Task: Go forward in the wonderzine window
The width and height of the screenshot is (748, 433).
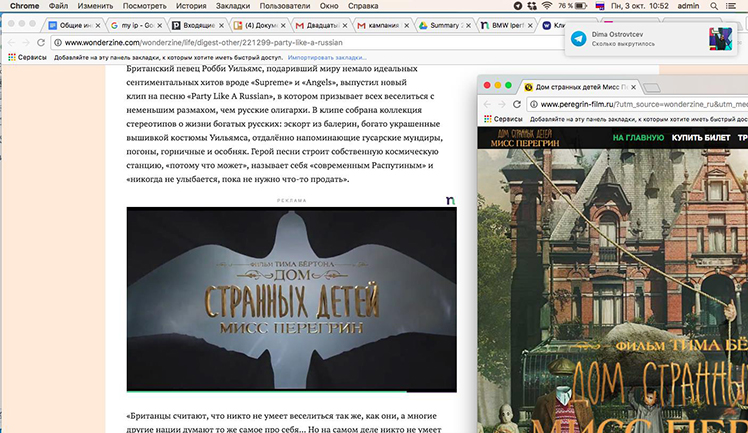Action: [26, 42]
